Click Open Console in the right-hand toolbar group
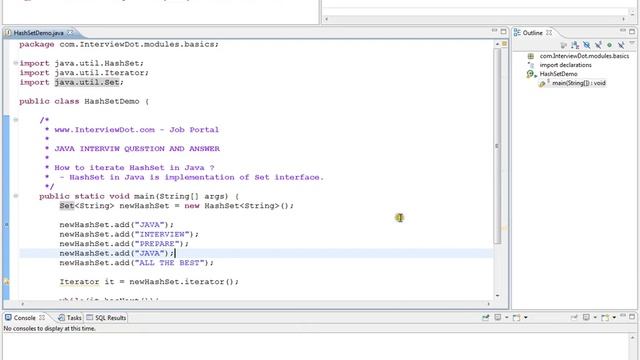Viewport: 640px width, 360px height. tap(605, 317)
